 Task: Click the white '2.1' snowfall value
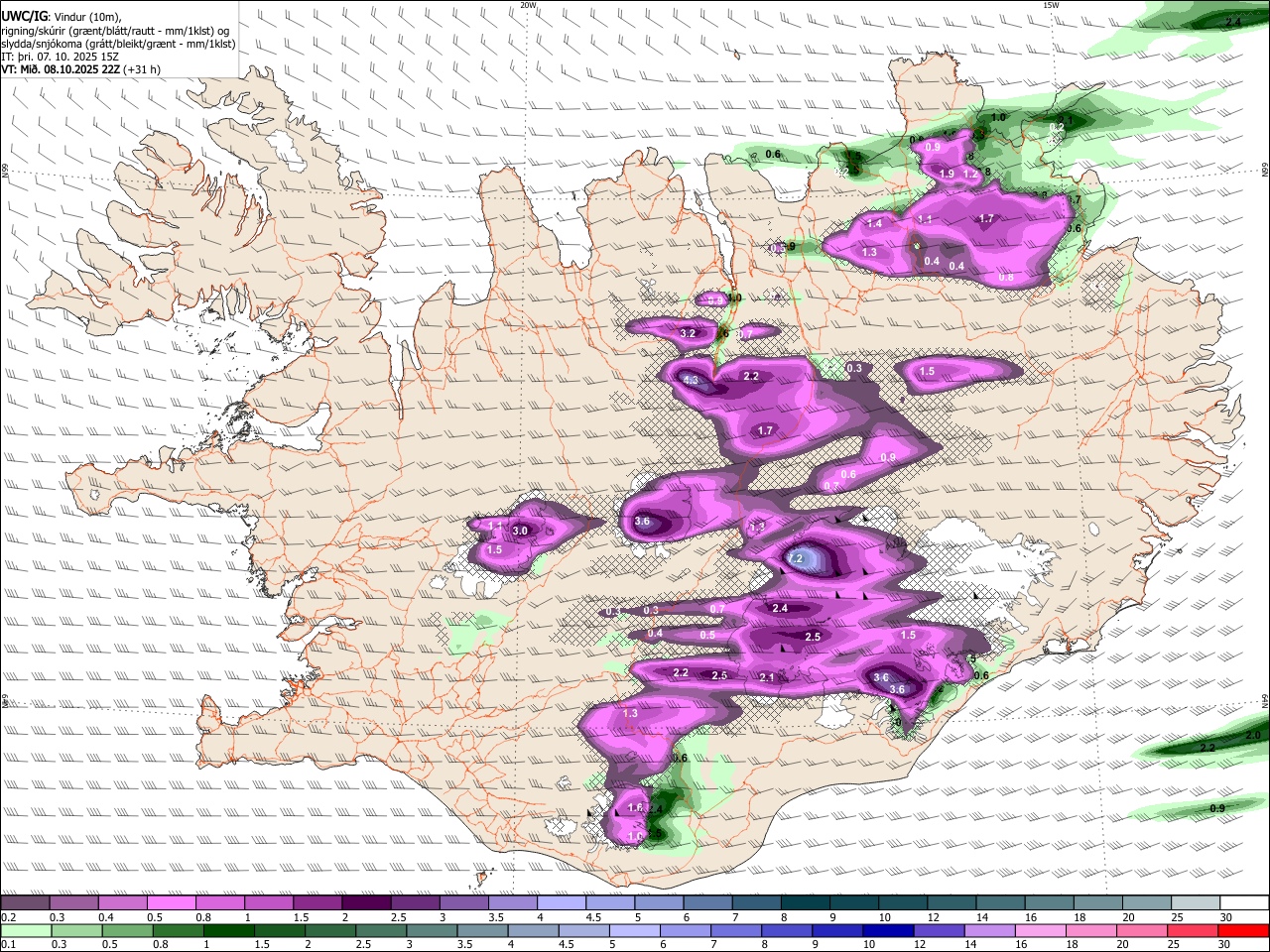pos(766,677)
